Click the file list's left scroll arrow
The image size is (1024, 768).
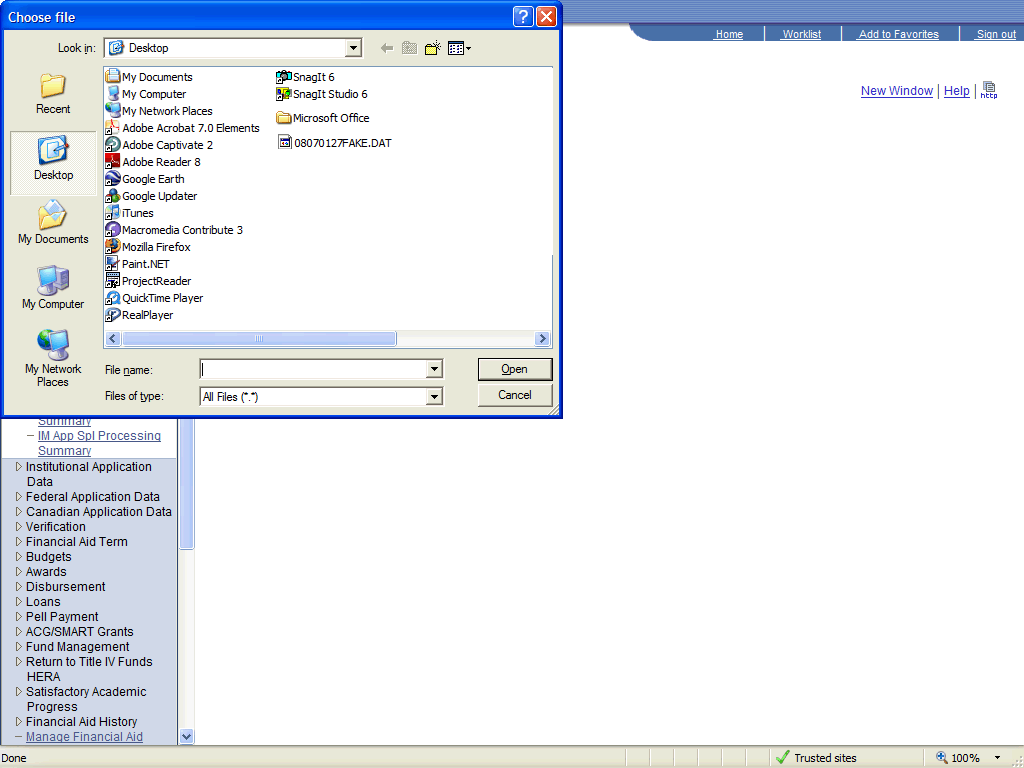(x=112, y=338)
